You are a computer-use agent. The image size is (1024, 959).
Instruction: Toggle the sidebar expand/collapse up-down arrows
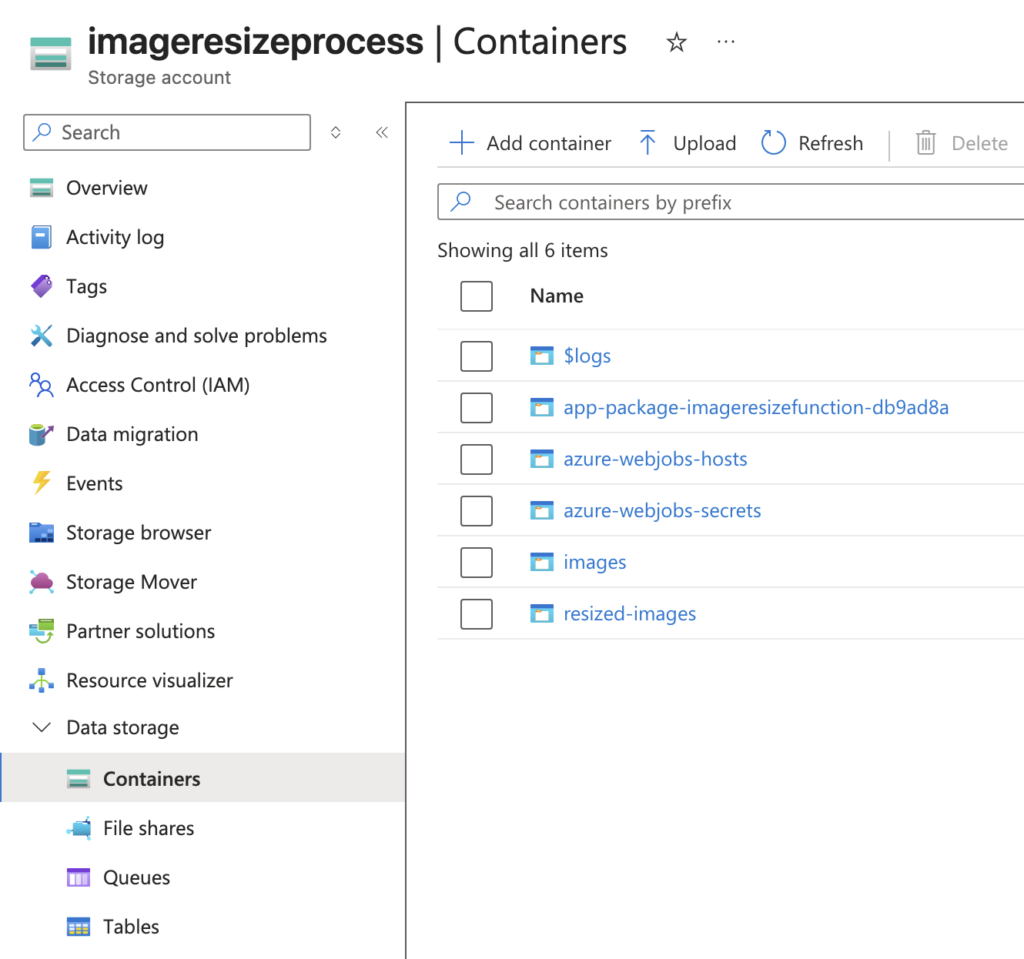(x=336, y=132)
